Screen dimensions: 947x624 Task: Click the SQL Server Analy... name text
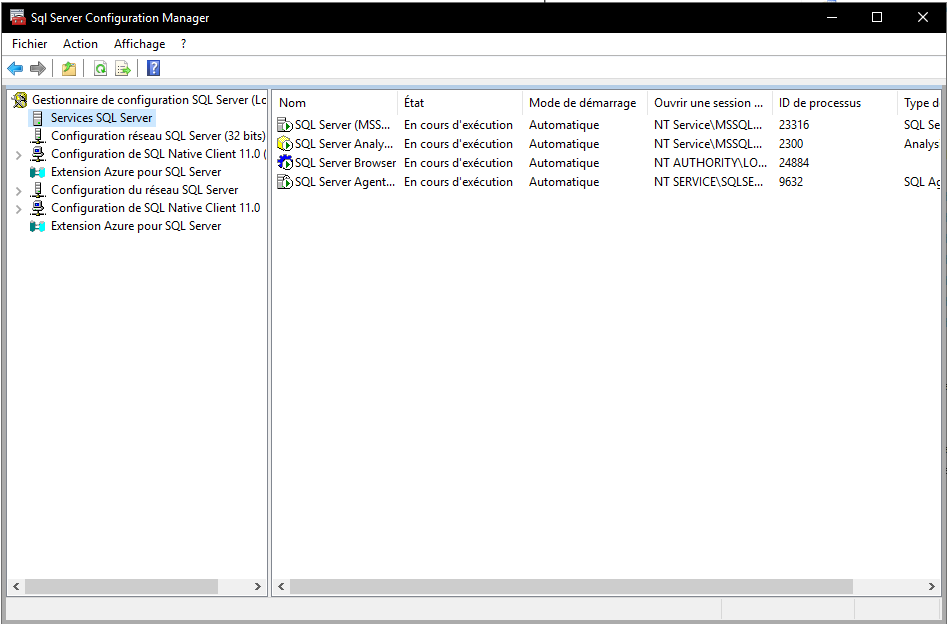point(343,144)
